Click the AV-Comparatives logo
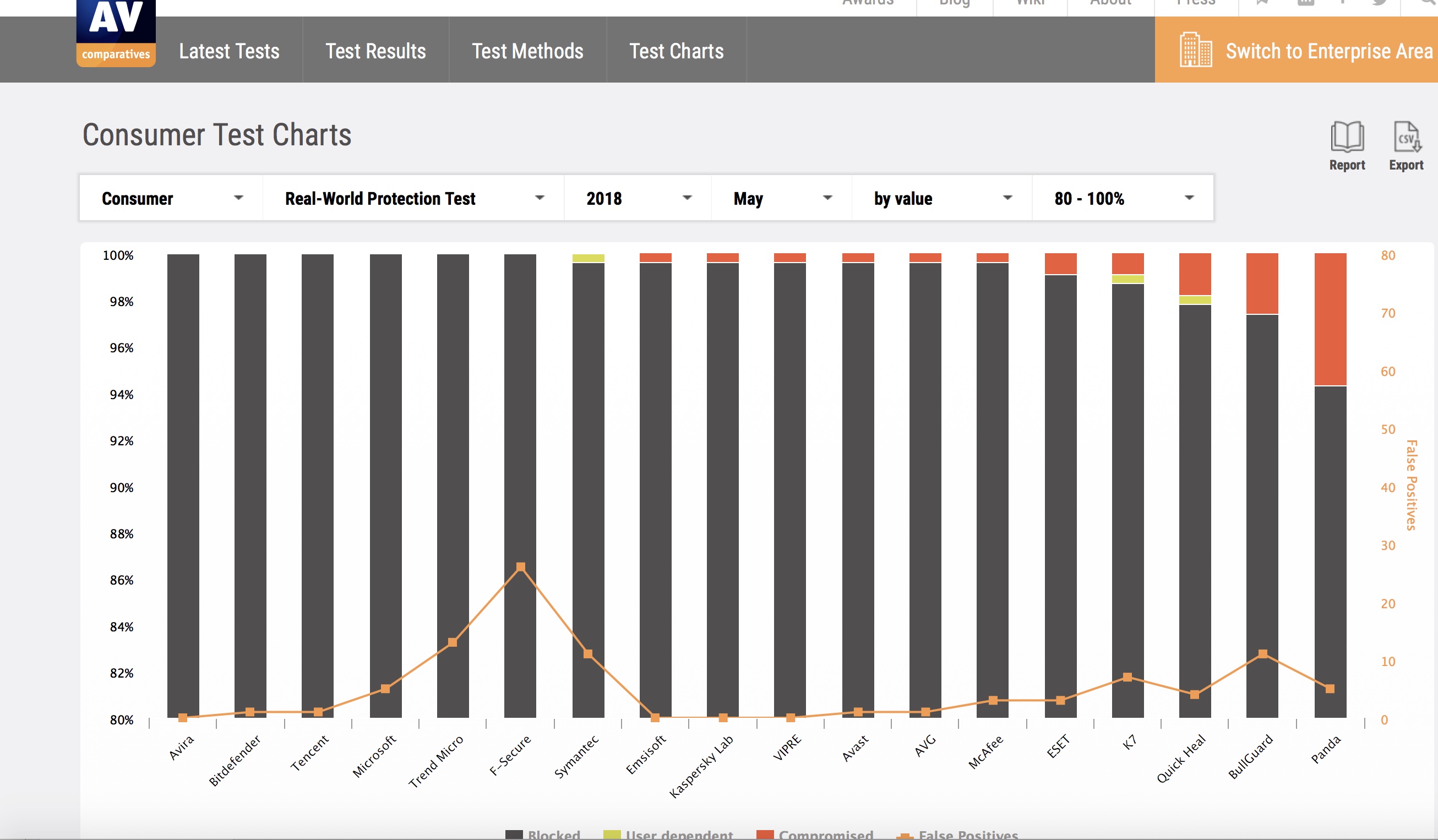 point(116,34)
